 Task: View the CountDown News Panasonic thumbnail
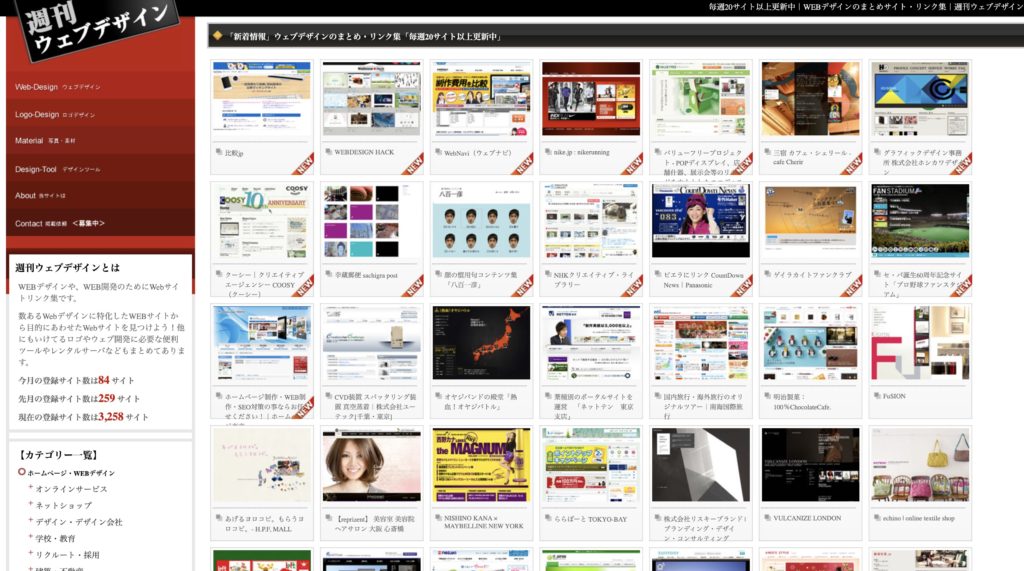pos(701,221)
